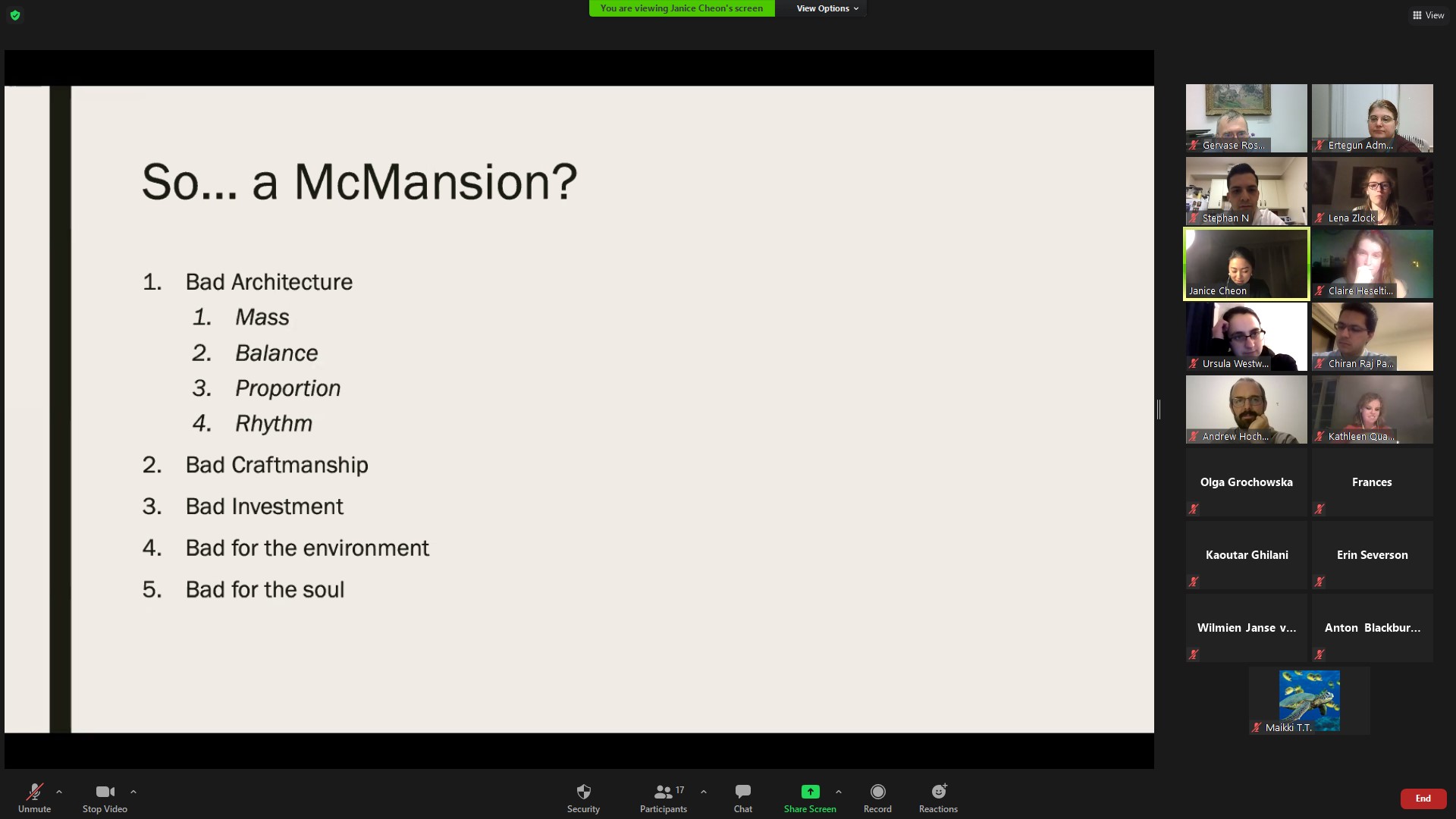
Task: Select Erin Severson participant tile
Action: 1373,555
